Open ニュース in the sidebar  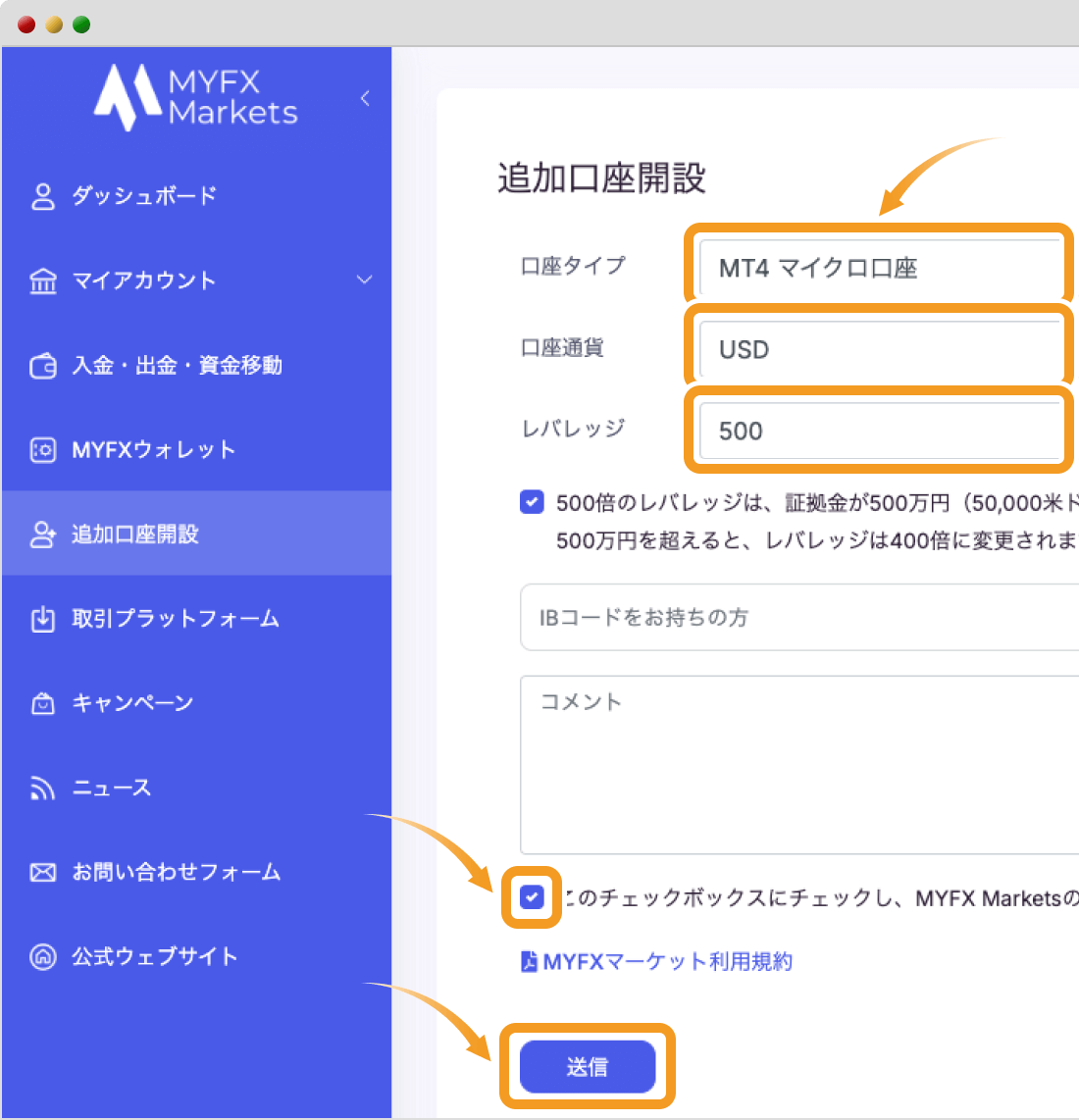(x=112, y=788)
